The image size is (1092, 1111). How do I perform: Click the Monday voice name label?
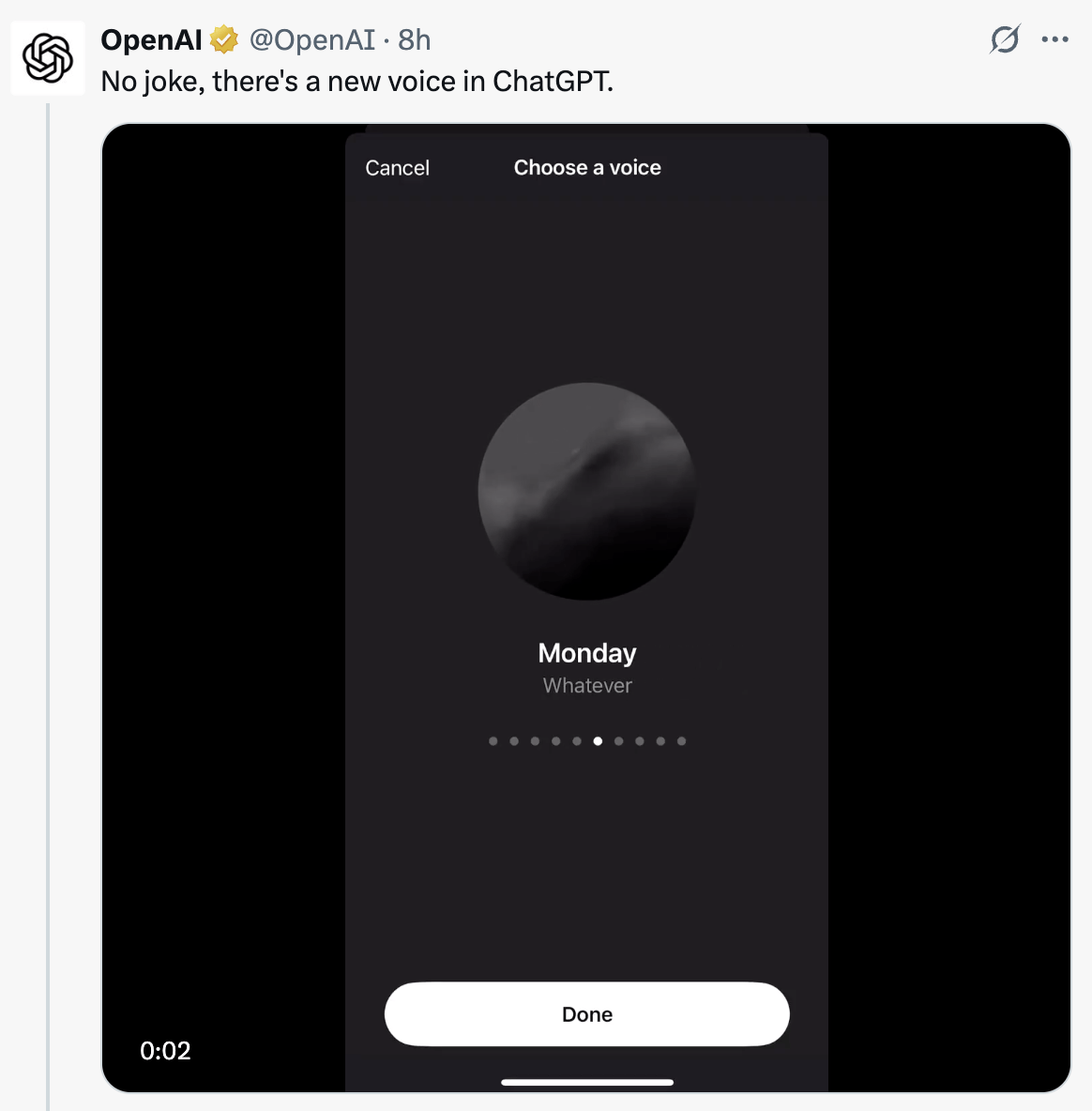(587, 653)
